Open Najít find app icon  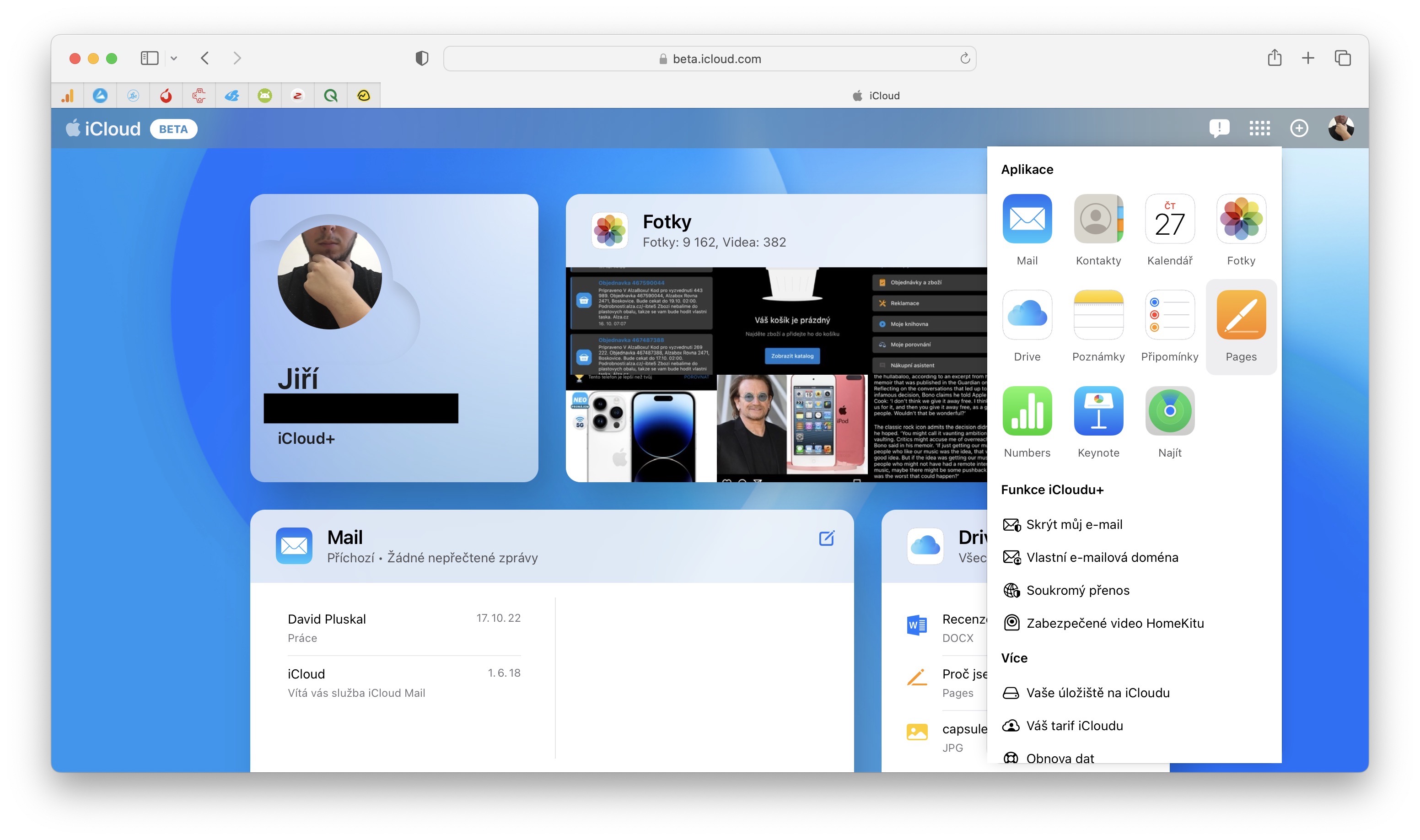click(1169, 411)
